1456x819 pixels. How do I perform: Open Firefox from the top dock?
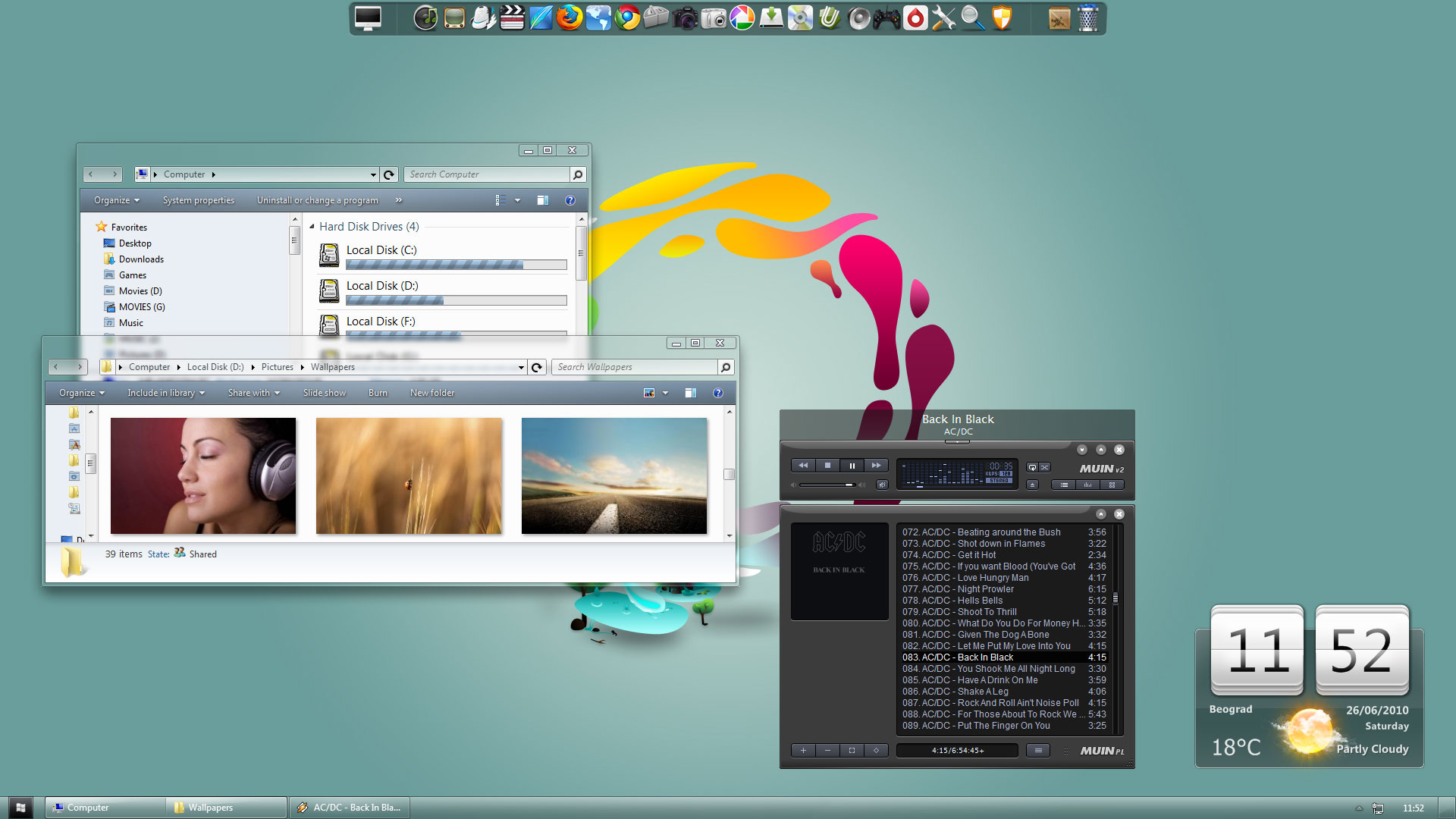[x=570, y=17]
